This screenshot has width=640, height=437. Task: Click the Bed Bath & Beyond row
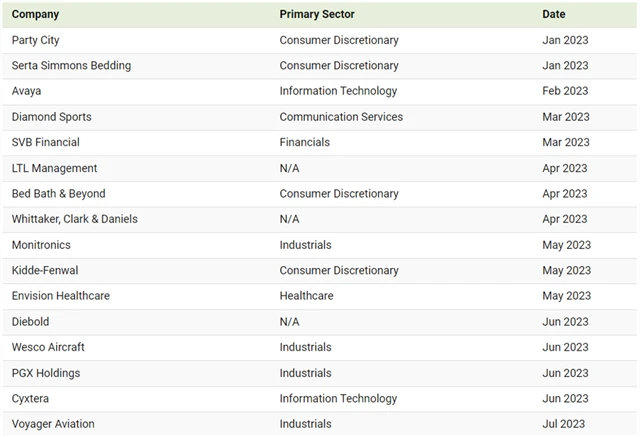point(58,194)
